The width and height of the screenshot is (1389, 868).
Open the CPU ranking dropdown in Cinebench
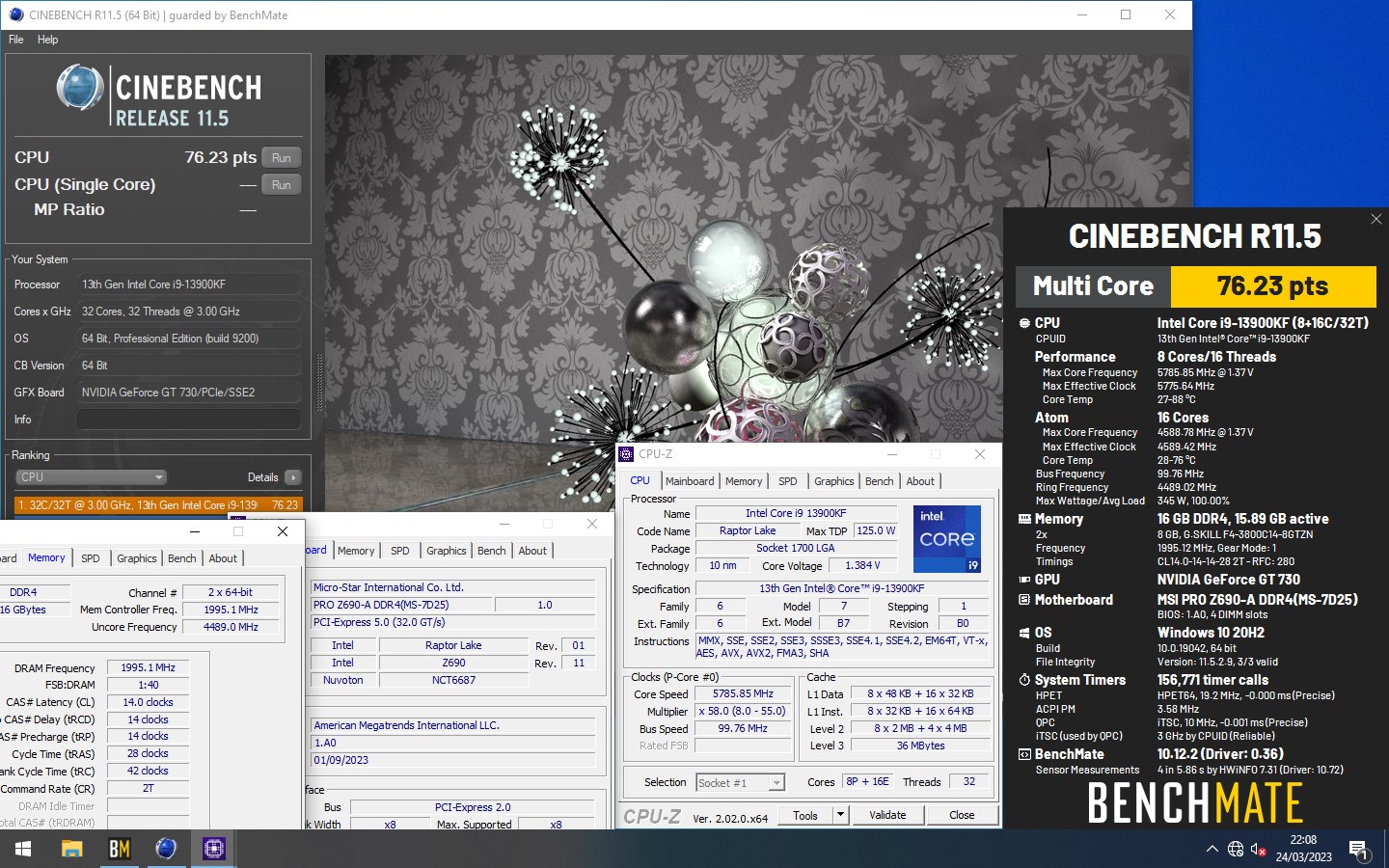pos(92,477)
